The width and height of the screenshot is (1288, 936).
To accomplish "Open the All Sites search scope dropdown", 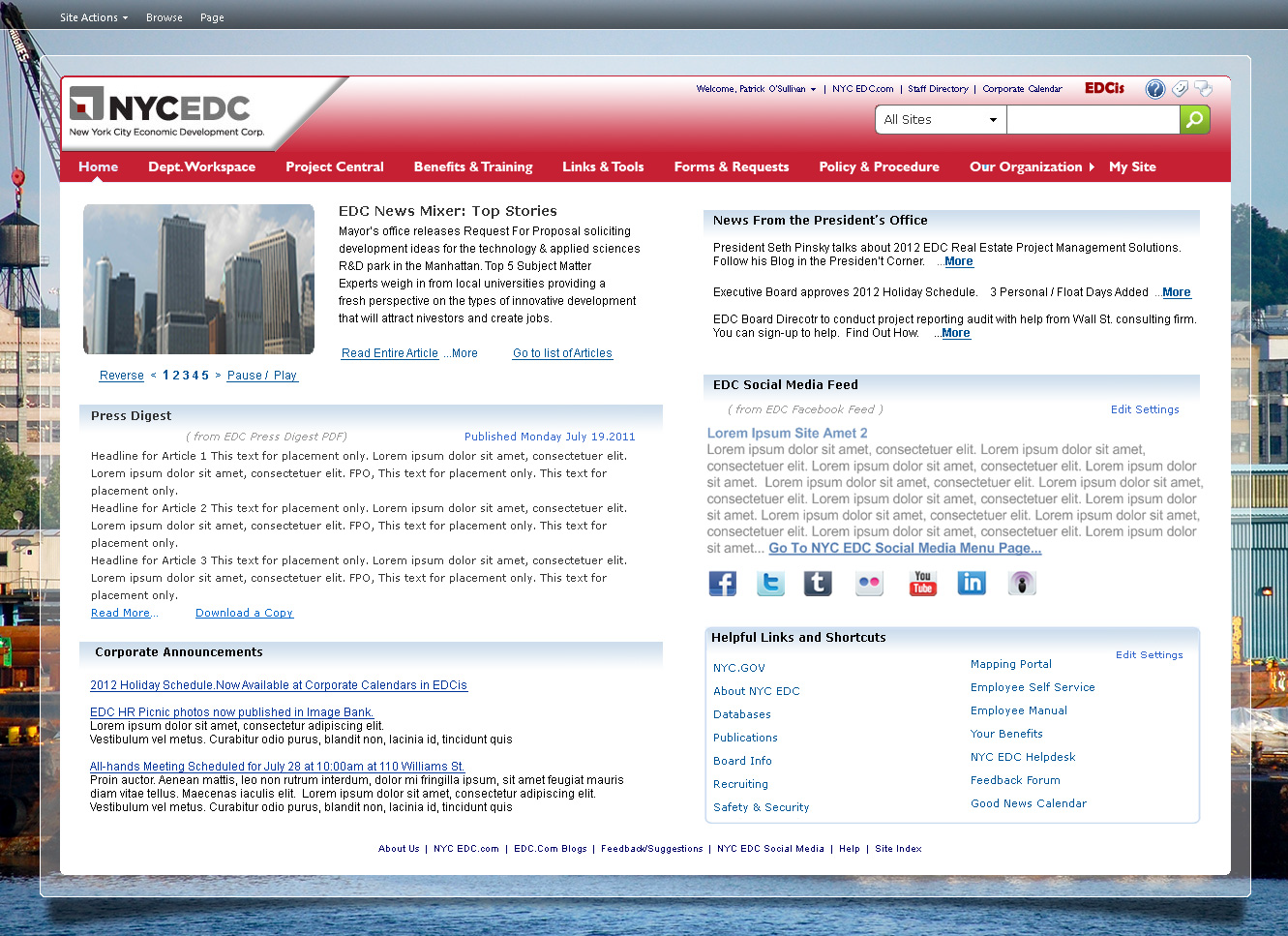I will (941, 119).
